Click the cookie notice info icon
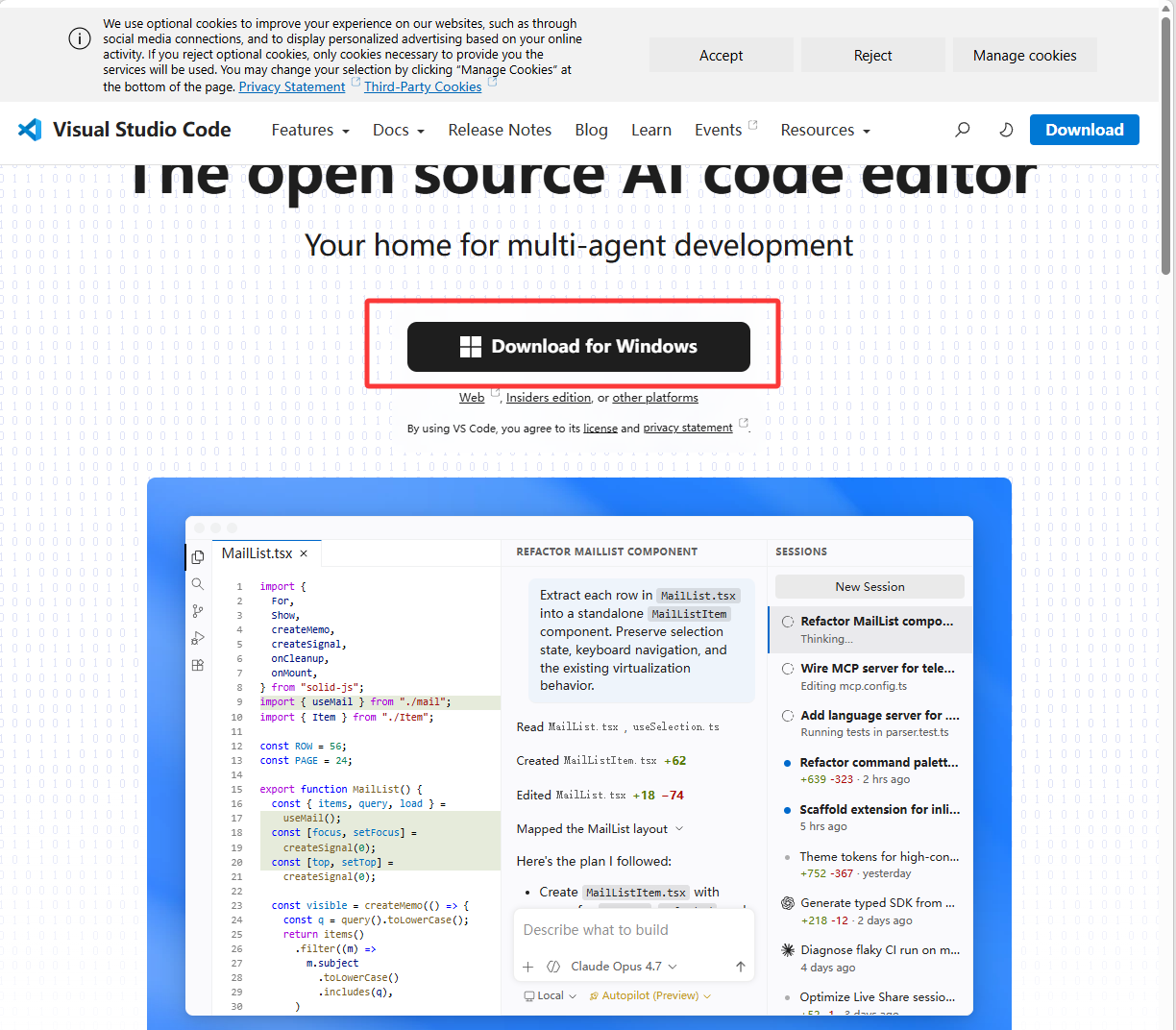1176x1030 pixels. (x=80, y=38)
